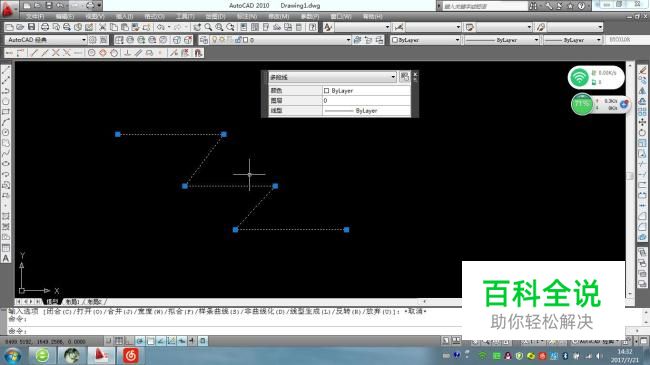Click the 颜色 ByLayer color swatch field

click(366, 90)
